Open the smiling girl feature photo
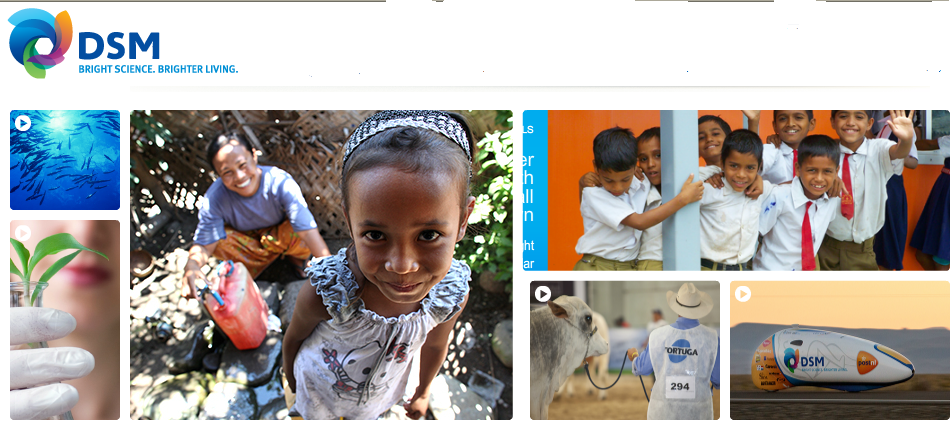The width and height of the screenshot is (951, 422). pos(321,264)
